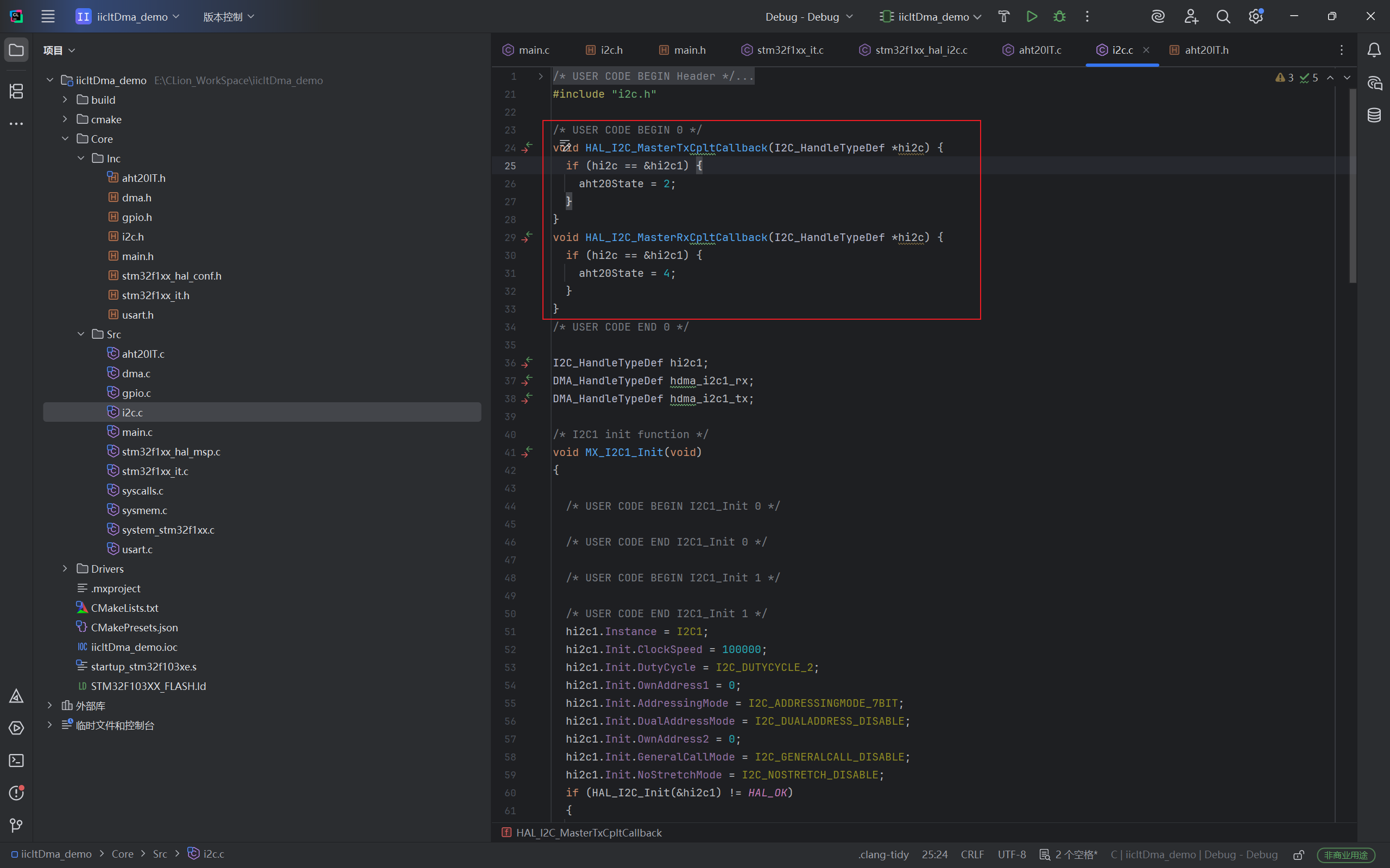Open the Terminal tool window
The image size is (1390, 868).
point(16,761)
